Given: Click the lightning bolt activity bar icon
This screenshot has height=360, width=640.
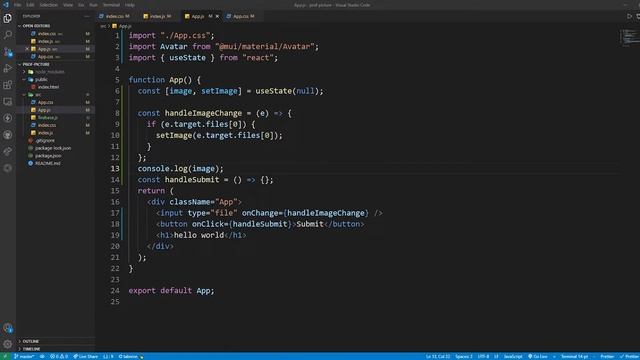Looking at the screenshot, I should [x=7, y=118].
